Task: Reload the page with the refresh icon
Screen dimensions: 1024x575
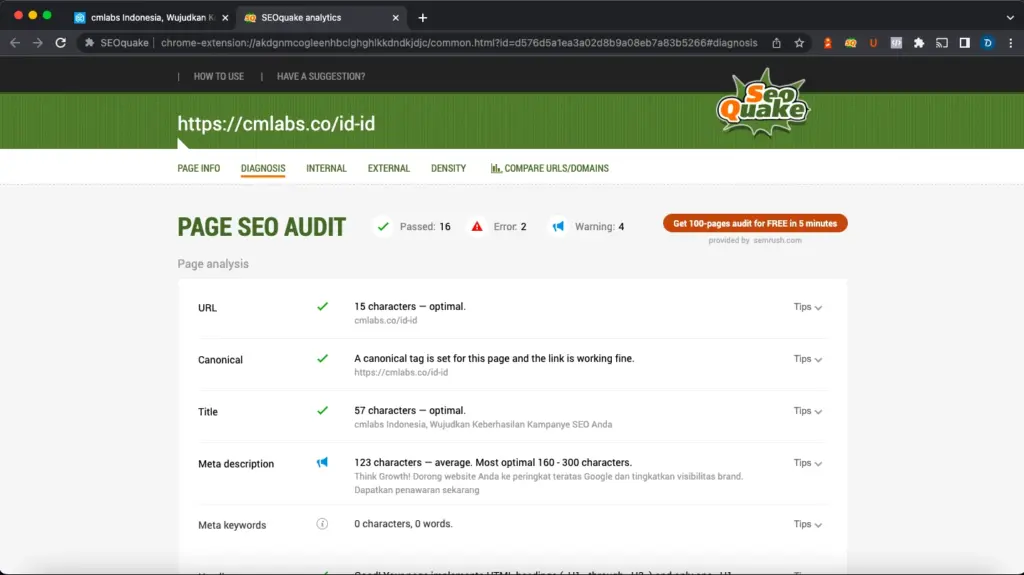Action: tap(61, 42)
